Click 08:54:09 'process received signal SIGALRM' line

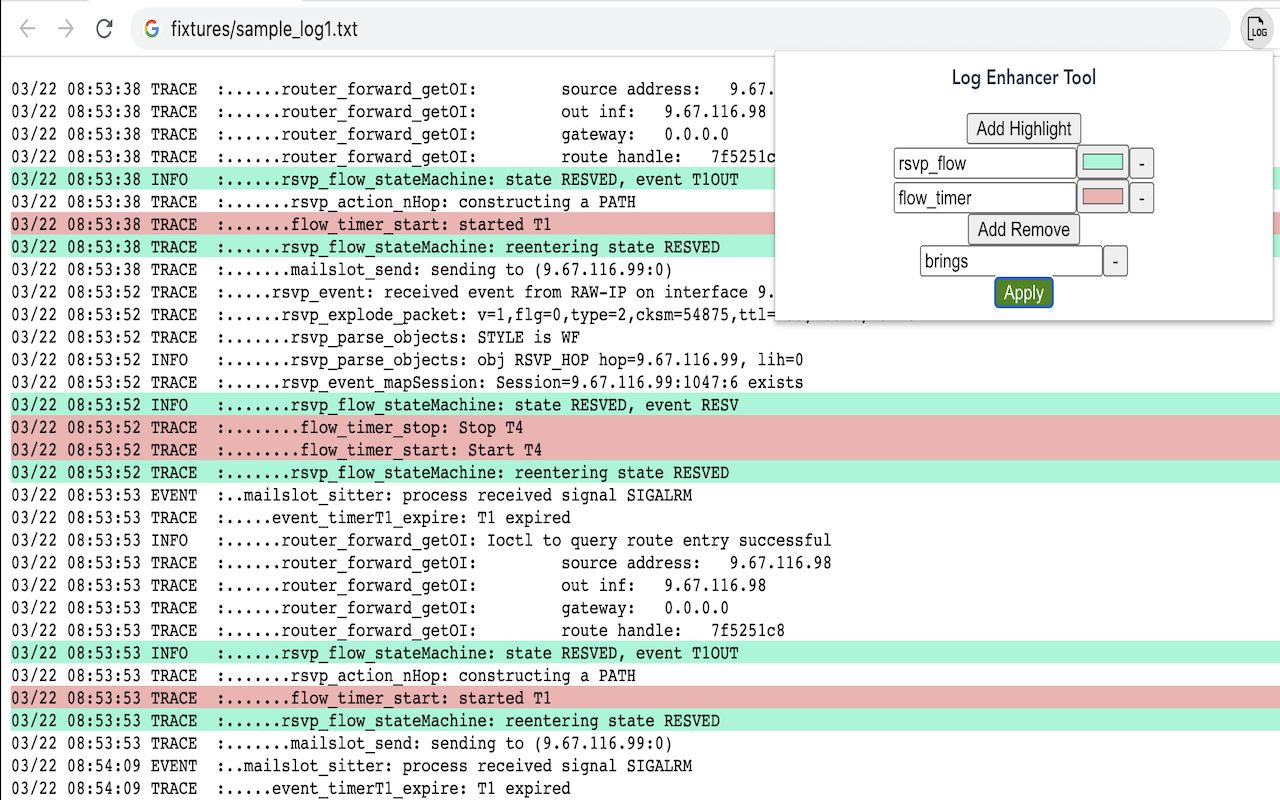click(351, 766)
